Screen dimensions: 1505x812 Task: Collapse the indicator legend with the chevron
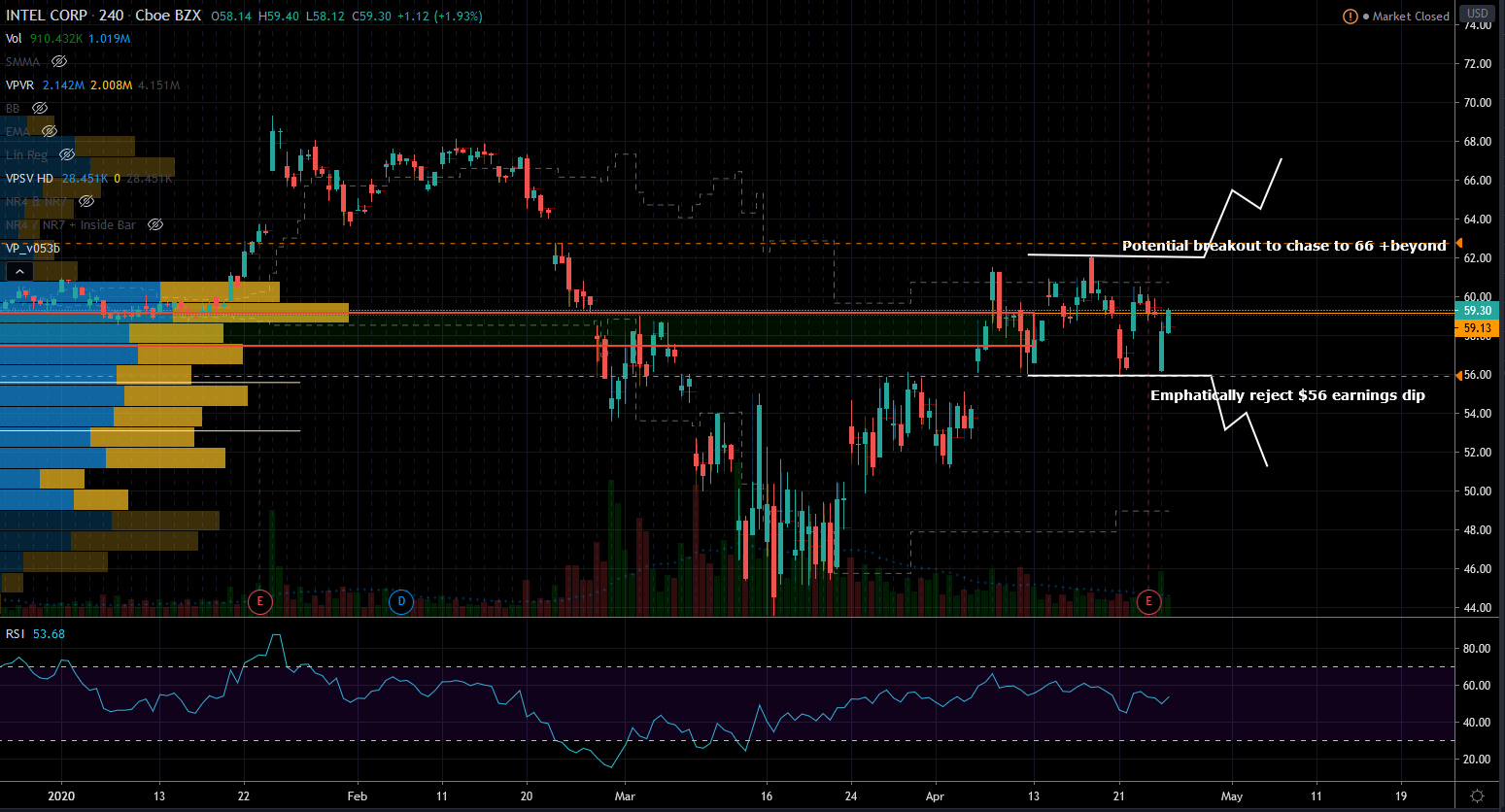click(x=18, y=271)
